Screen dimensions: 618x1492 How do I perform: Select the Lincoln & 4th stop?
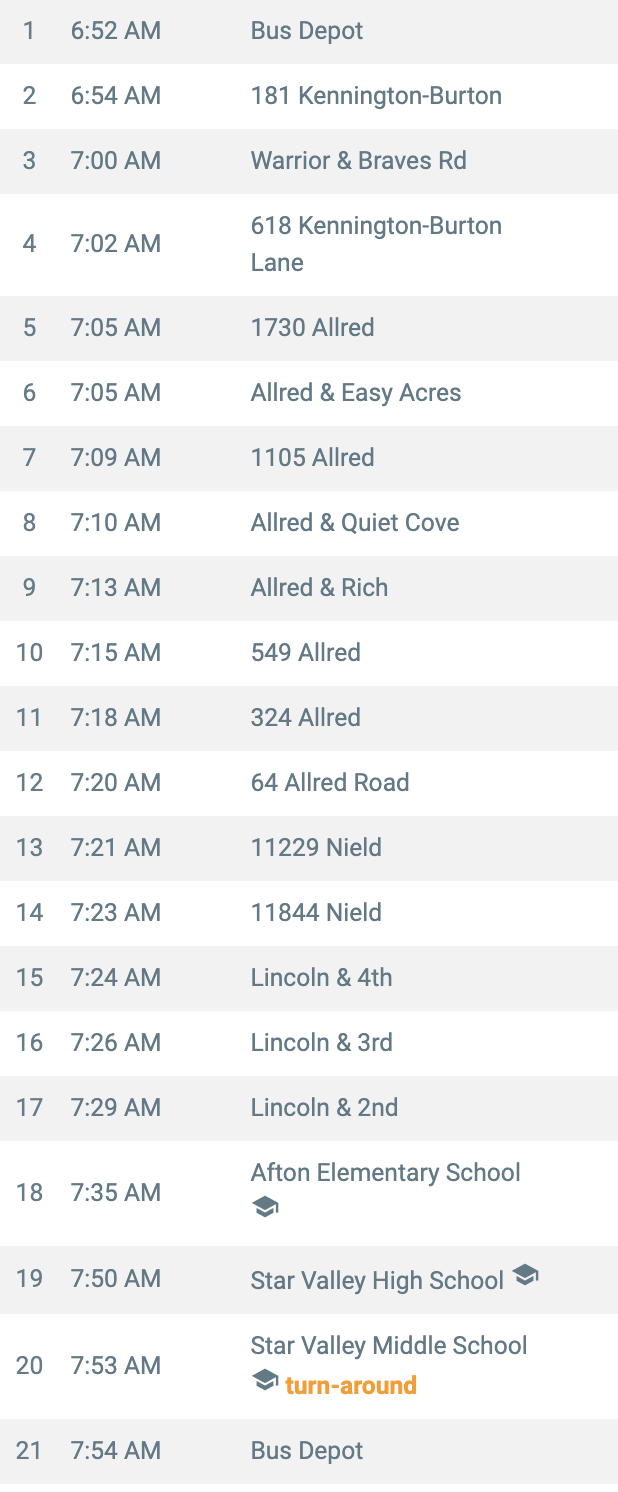tap(309, 978)
